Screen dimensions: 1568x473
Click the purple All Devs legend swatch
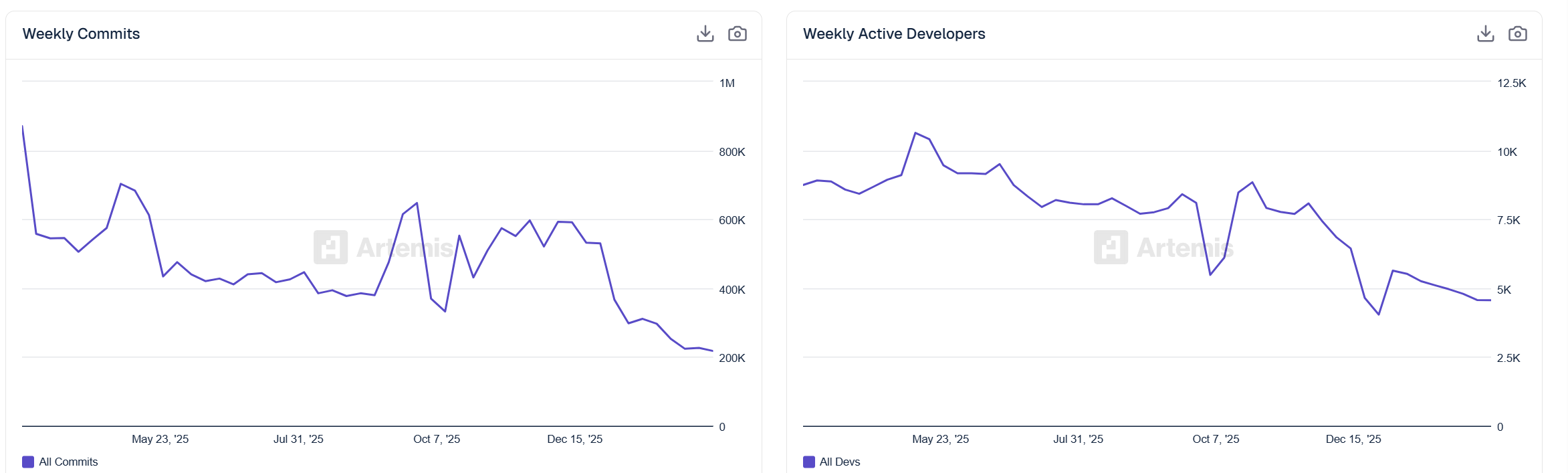point(809,462)
